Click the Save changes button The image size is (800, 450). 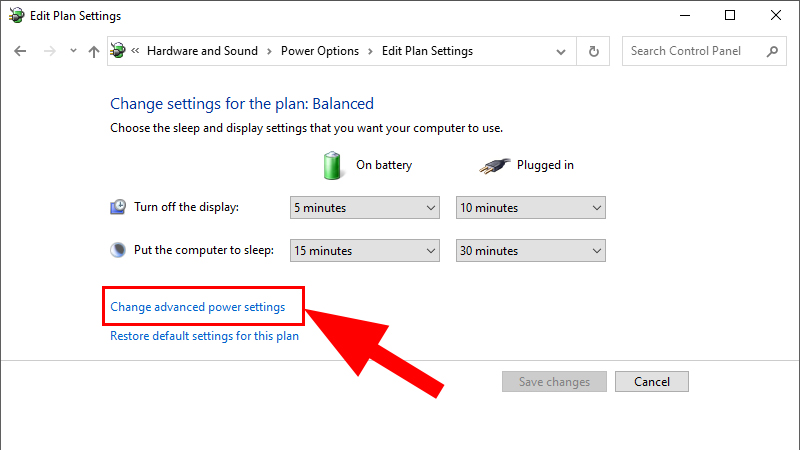coord(554,382)
